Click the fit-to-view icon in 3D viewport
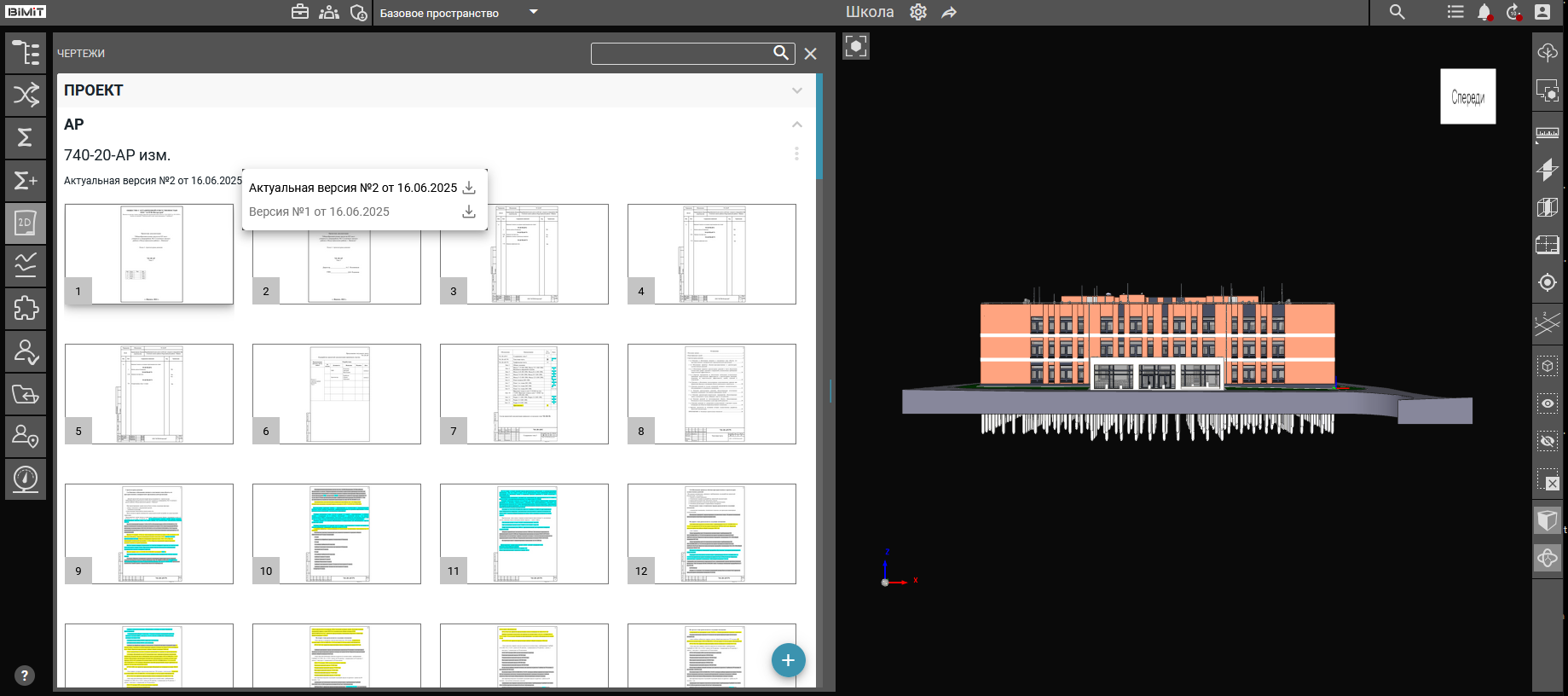 click(856, 46)
